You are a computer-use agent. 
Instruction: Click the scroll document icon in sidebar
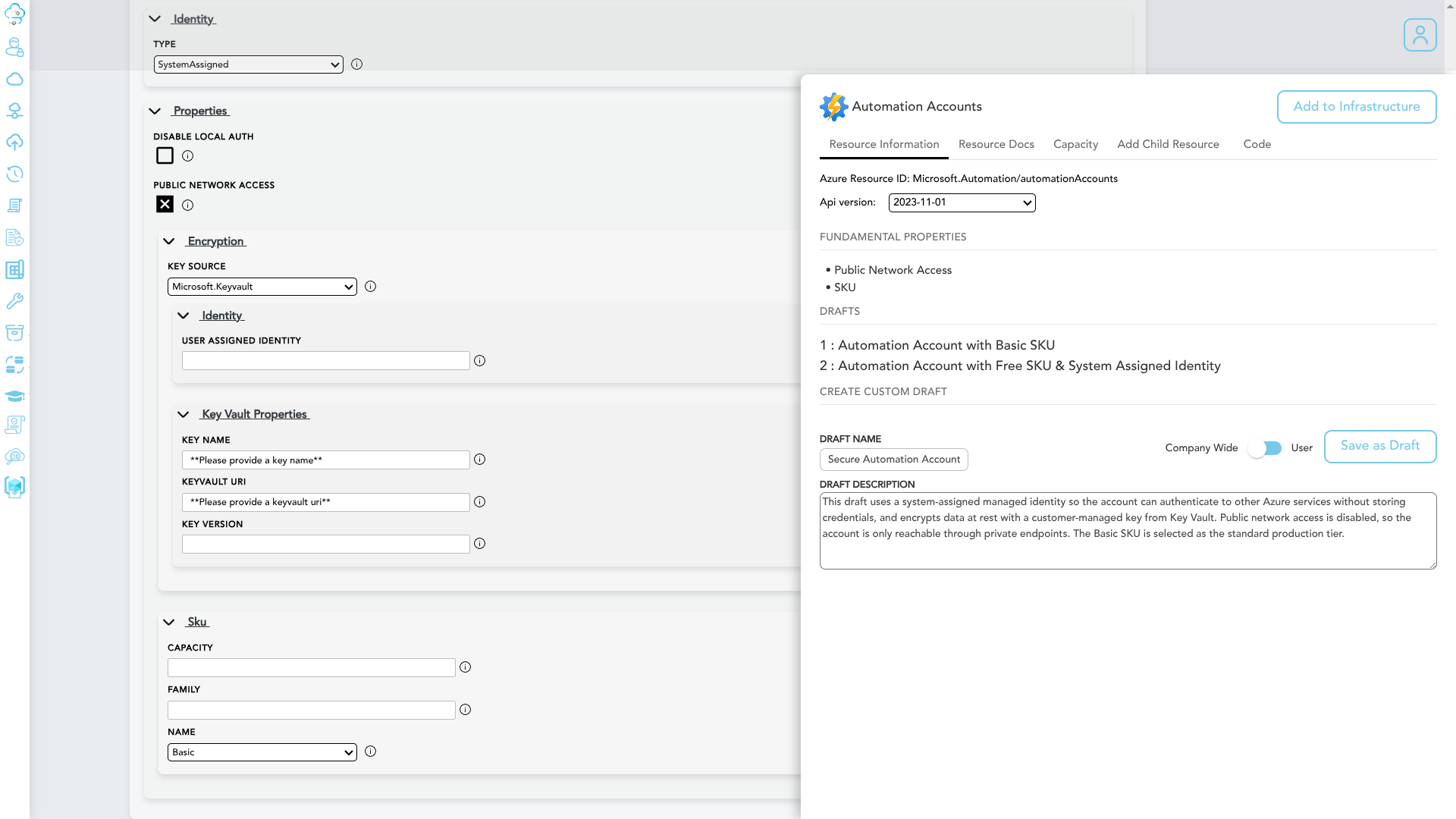click(14, 206)
